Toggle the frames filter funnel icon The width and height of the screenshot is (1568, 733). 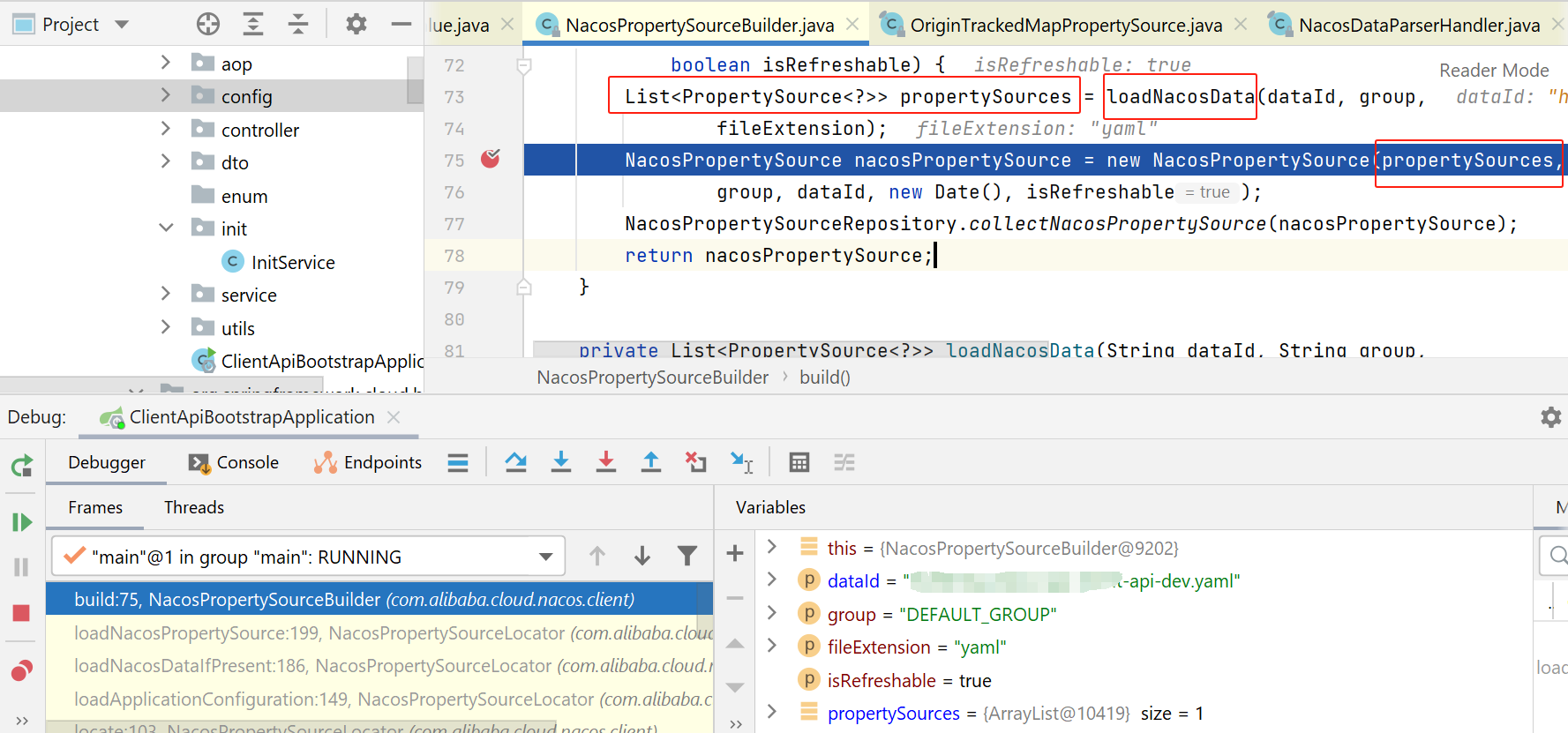coord(686,556)
